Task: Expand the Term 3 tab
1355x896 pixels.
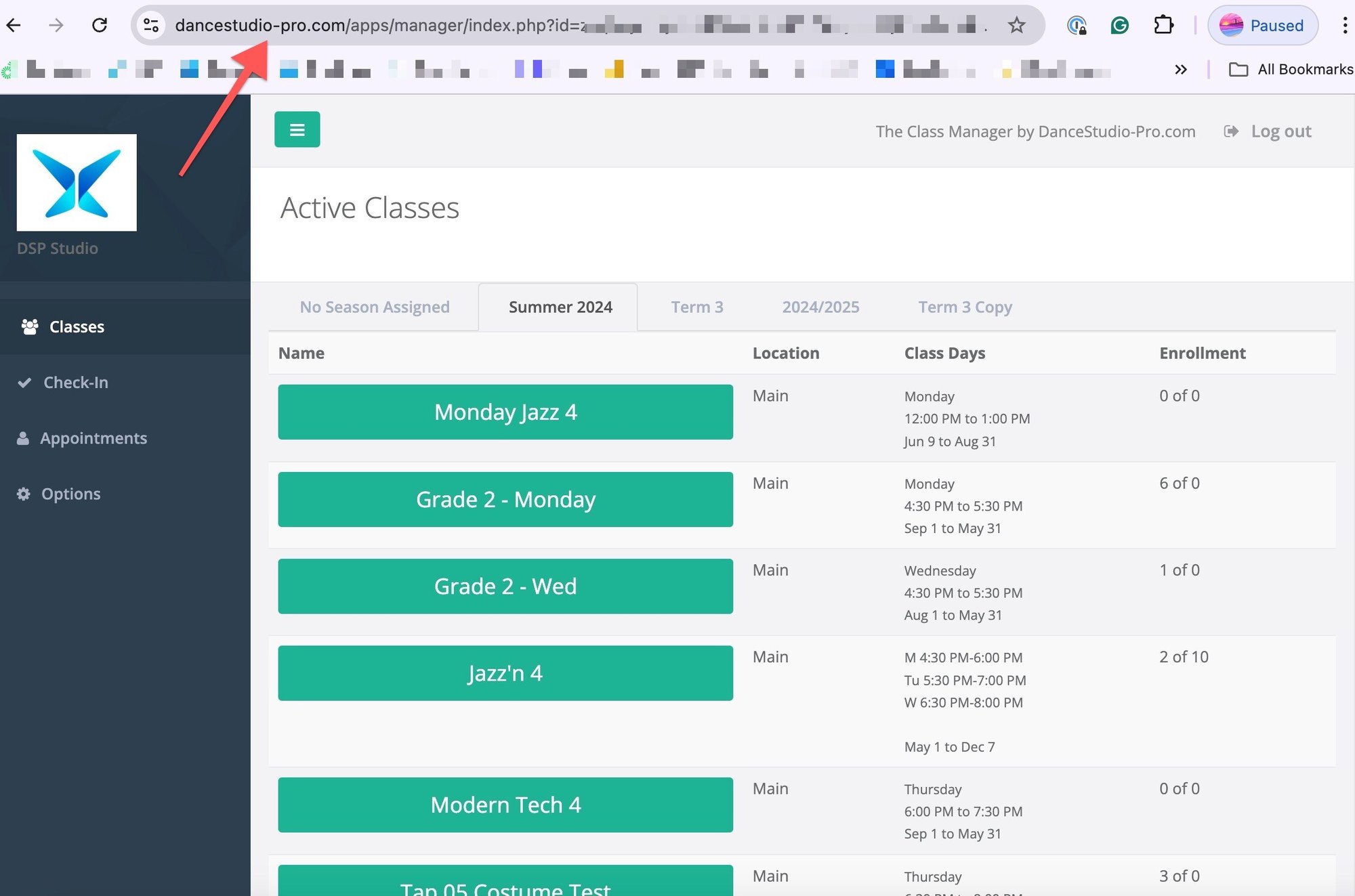Action: point(698,306)
